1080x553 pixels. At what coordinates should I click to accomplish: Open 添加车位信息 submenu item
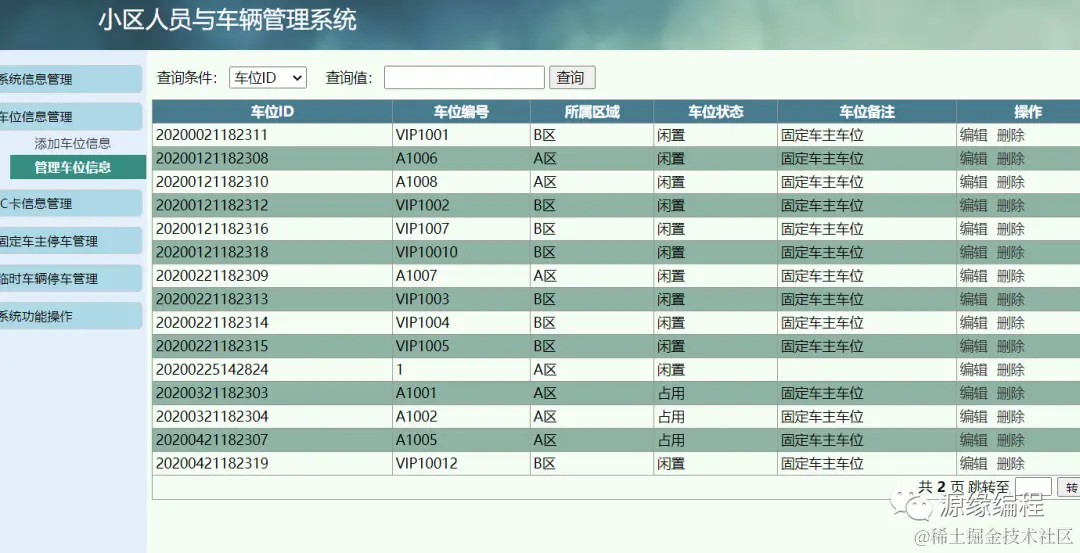click(73, 143)
